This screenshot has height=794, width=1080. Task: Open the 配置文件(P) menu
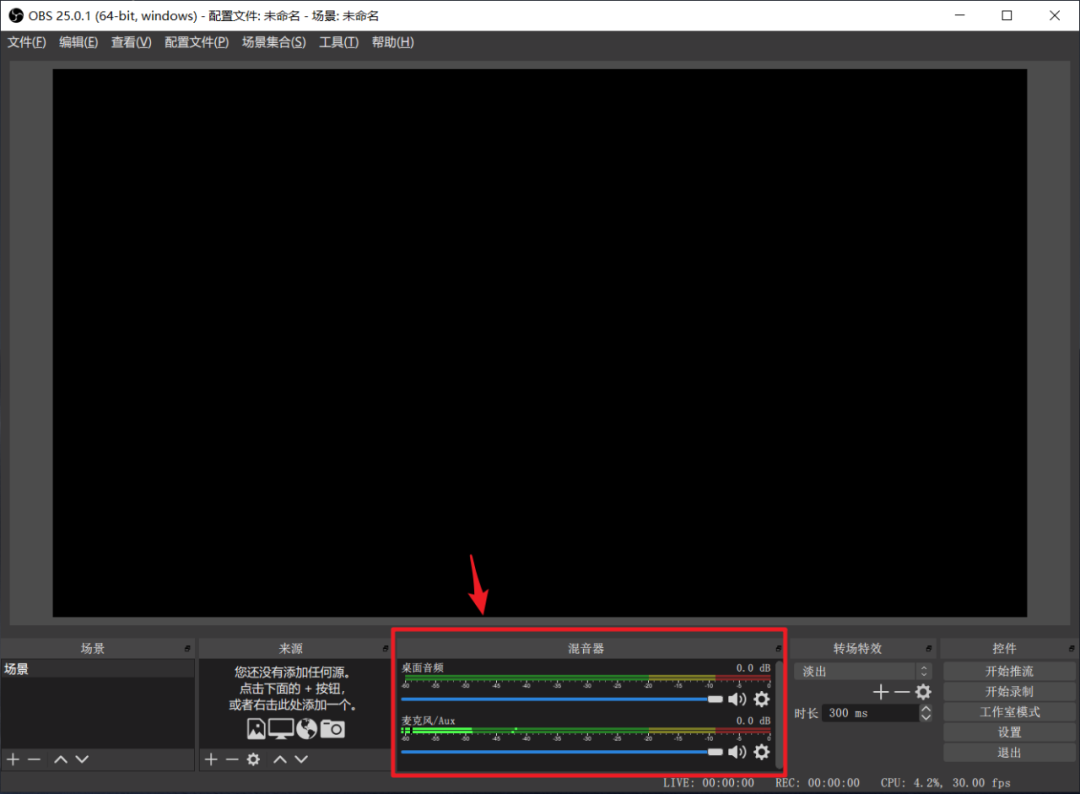pos(196,42)
